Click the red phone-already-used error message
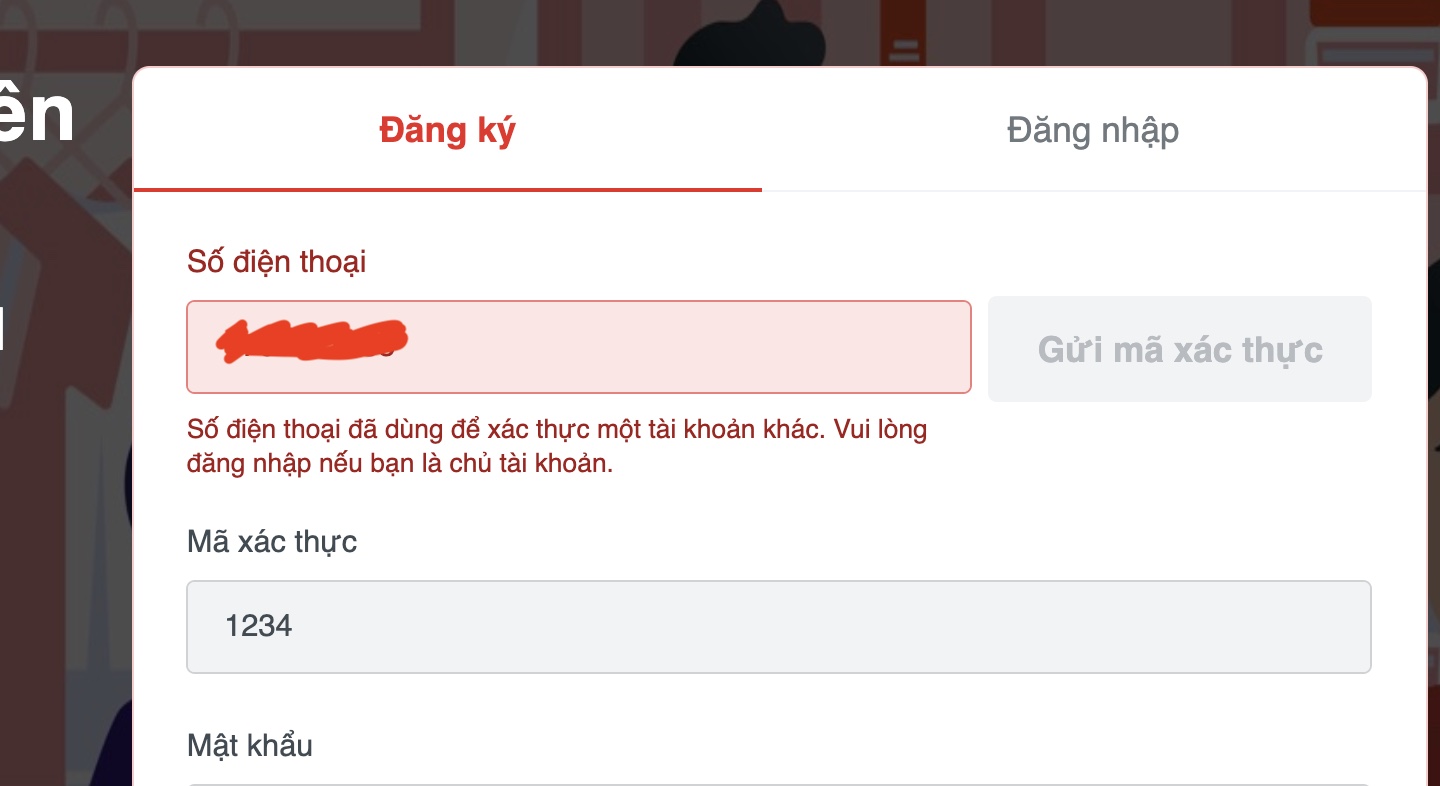The height and width of the screenshot is (786, 1440). pos(556,447)
